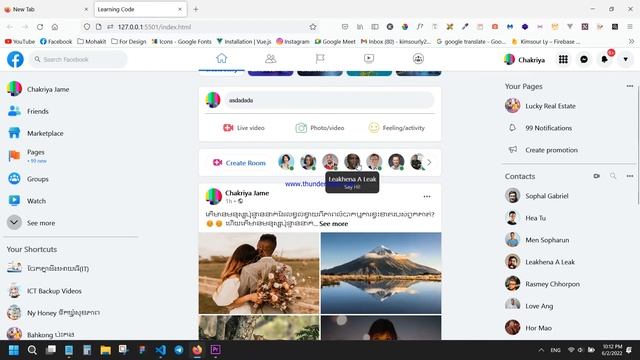Open the couple wedding photo
The height and width of the screenshot is (360, 640).
(259, 273)
